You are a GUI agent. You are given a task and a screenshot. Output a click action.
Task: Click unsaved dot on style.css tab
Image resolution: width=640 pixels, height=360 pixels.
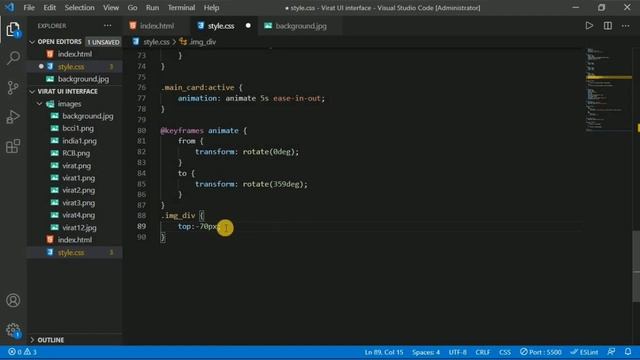coord(248,26)
